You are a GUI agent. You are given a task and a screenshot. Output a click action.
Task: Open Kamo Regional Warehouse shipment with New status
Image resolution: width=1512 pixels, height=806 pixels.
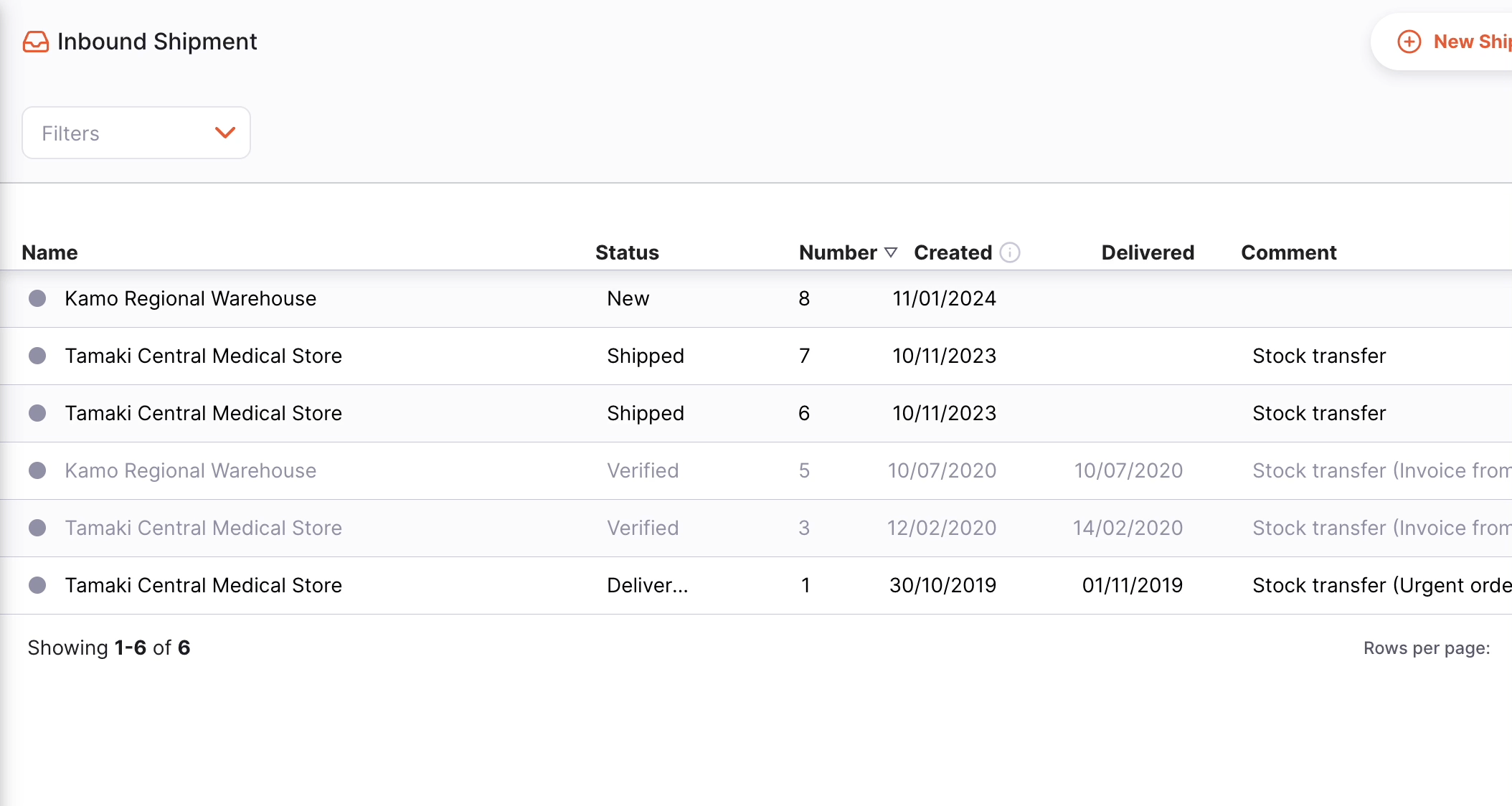click(191, 298)
